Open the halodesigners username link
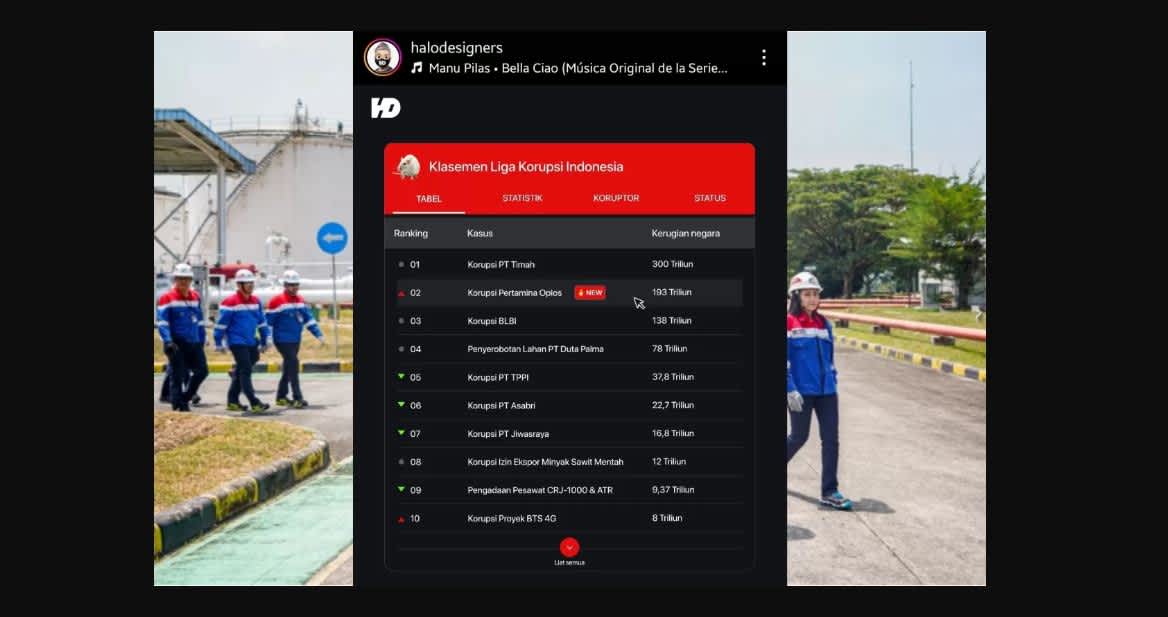 point(457,48)
